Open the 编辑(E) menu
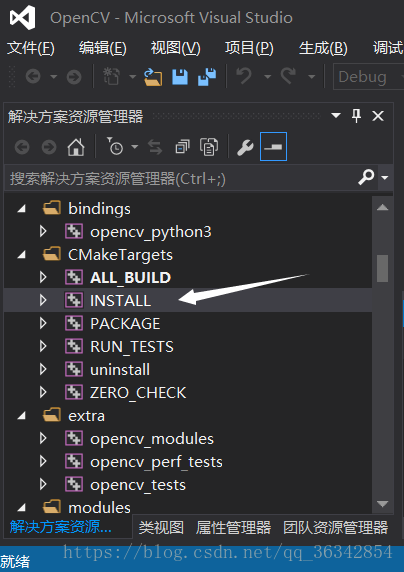 click(x=103, y=48)
